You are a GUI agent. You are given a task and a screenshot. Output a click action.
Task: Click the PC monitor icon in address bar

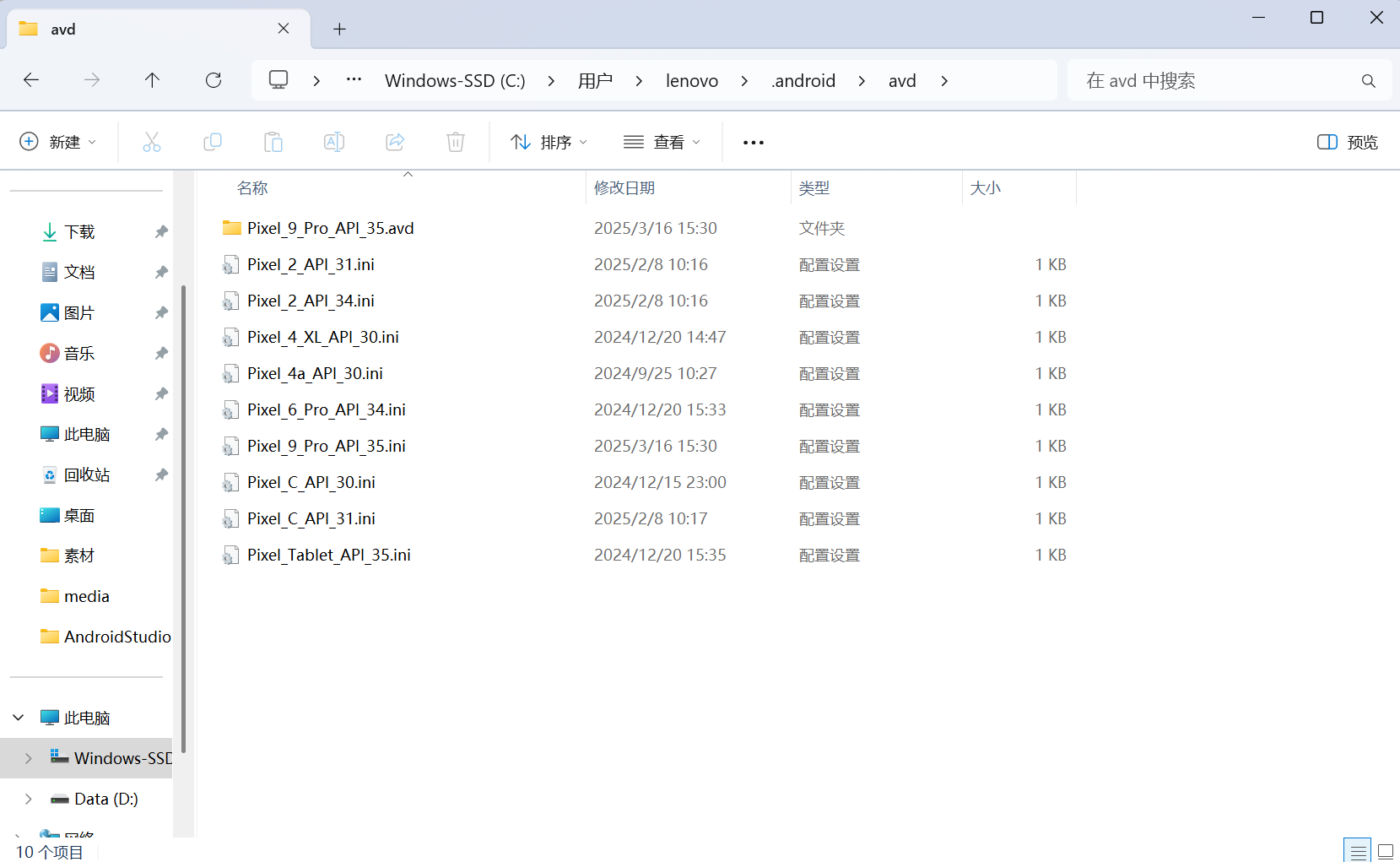pyautogui.click(x=278, y=80)
